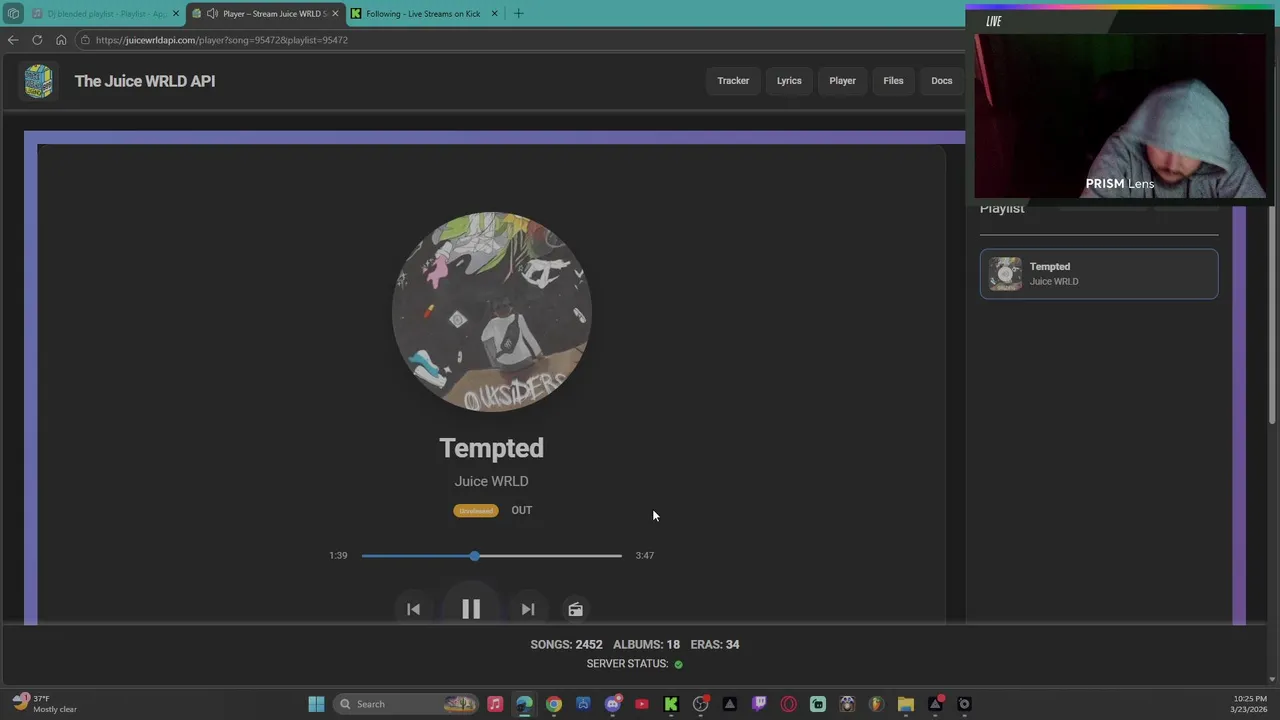The width and height of the screenshot is (1280, 720).
Task: Click the radio icon beside the next button
Action: point(575,609)
